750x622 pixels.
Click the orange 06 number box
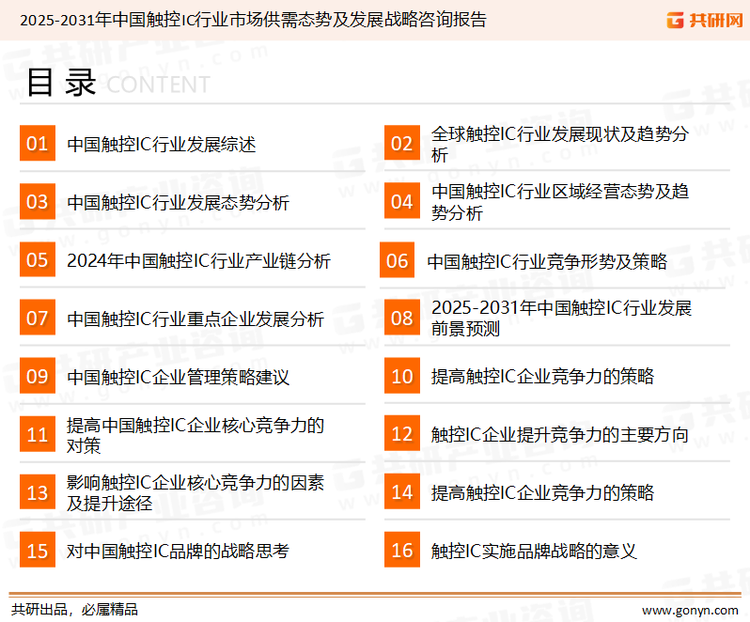pos(397,260)
